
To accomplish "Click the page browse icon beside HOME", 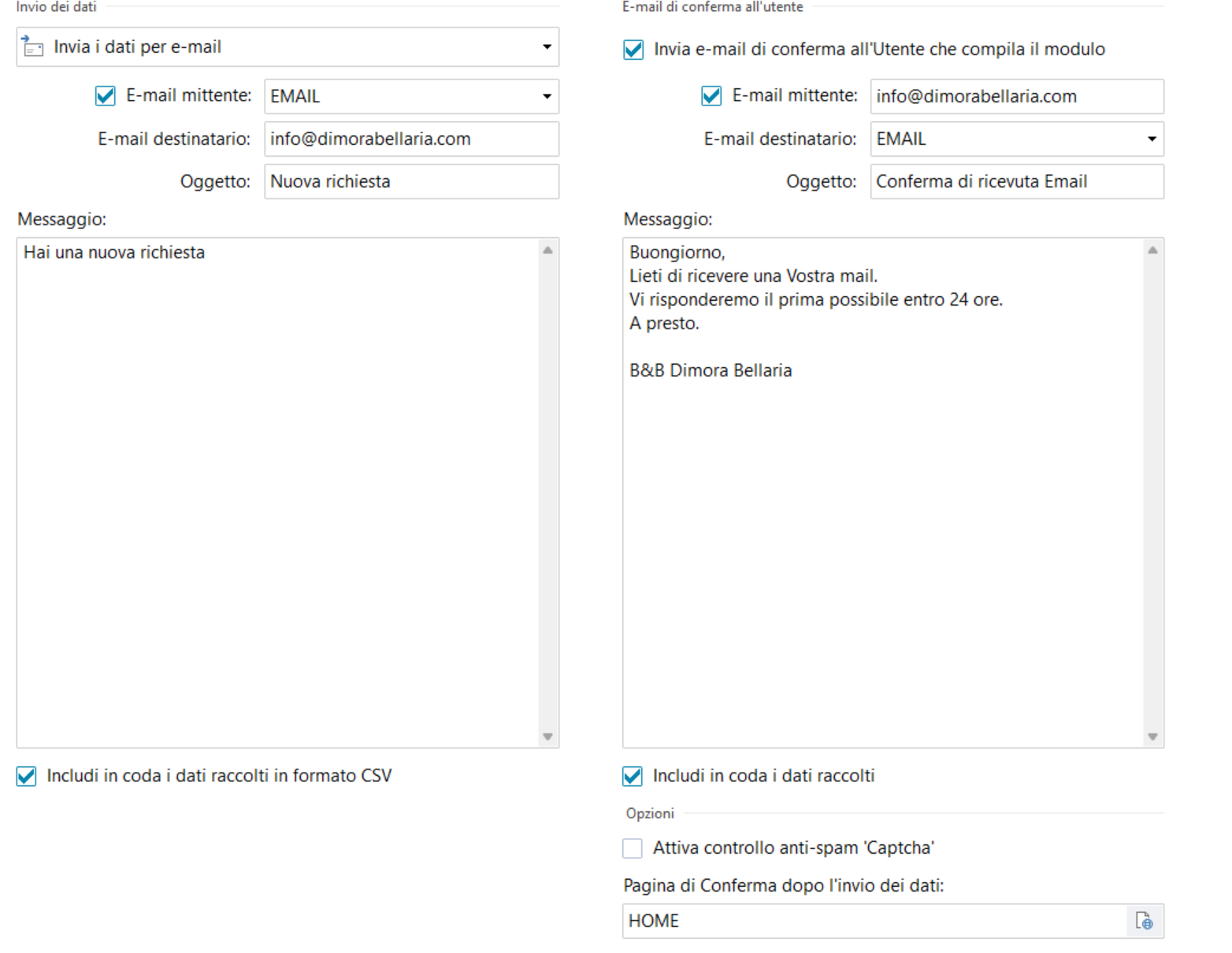I will 1145,921.
